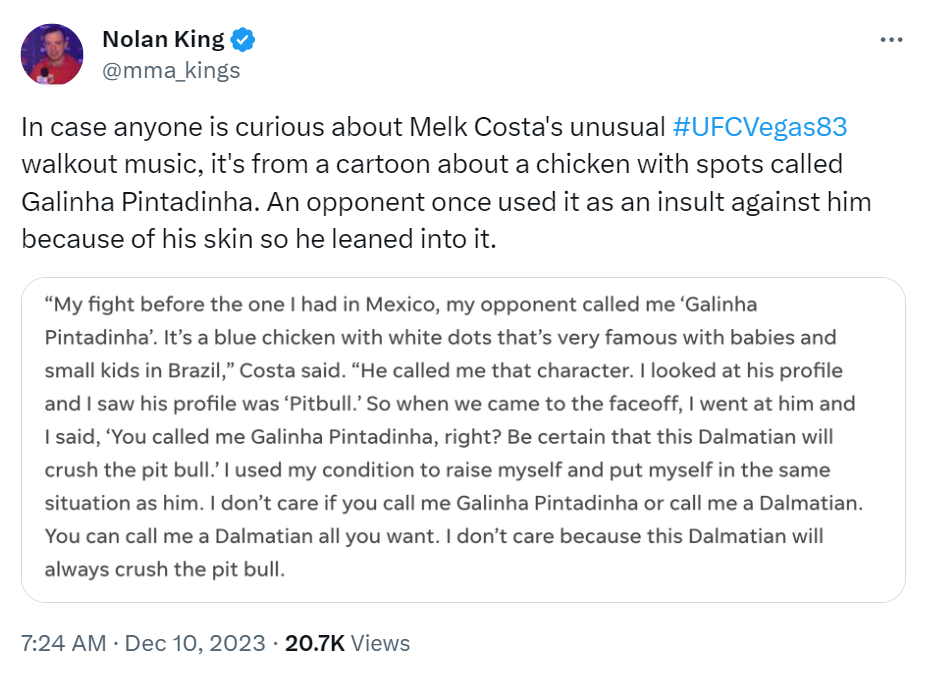
Task: Open the more options ellipsis menu
Action: [890, 40]
